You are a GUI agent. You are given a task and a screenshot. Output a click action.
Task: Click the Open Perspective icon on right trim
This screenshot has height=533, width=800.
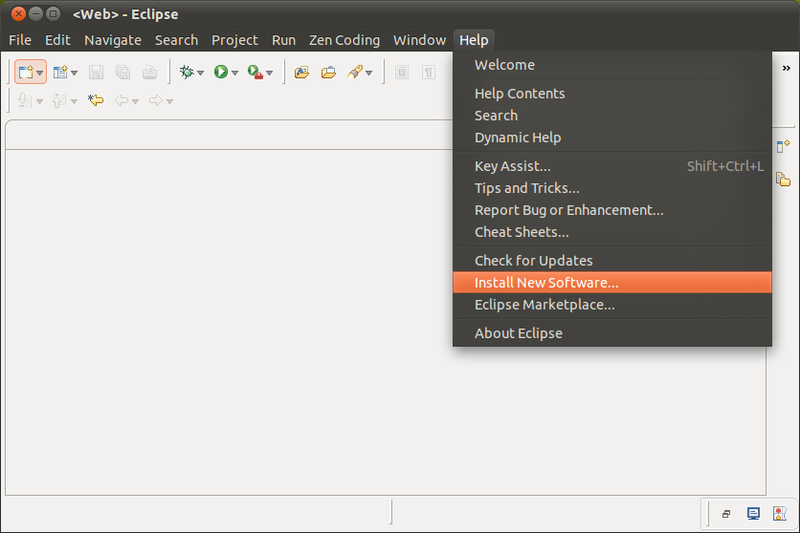tap(783, 146)
